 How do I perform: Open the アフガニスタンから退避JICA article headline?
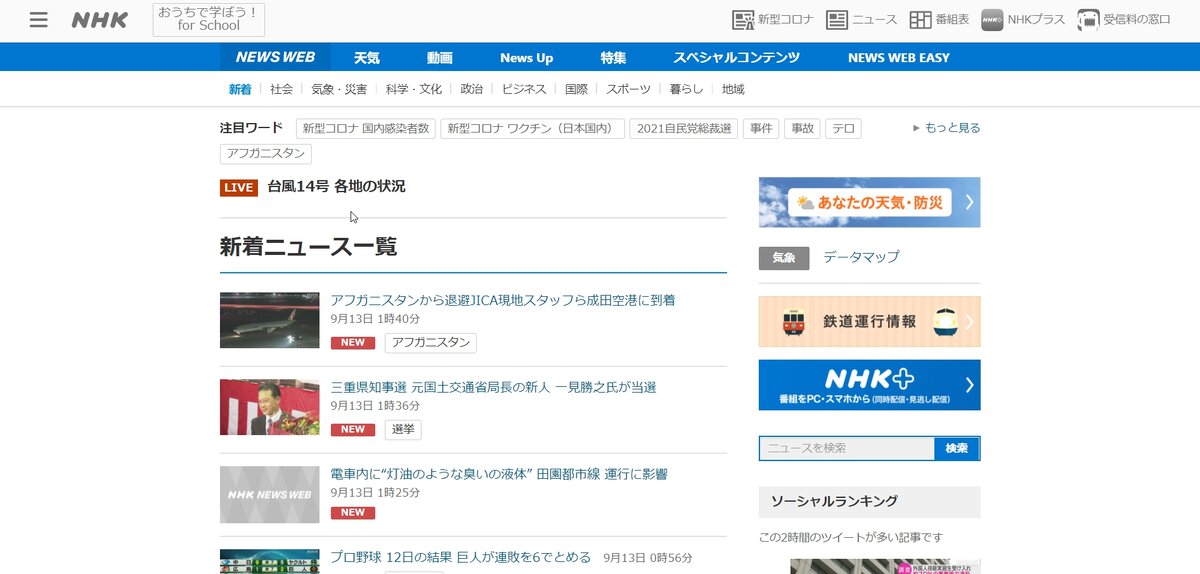tap(503, 300)
